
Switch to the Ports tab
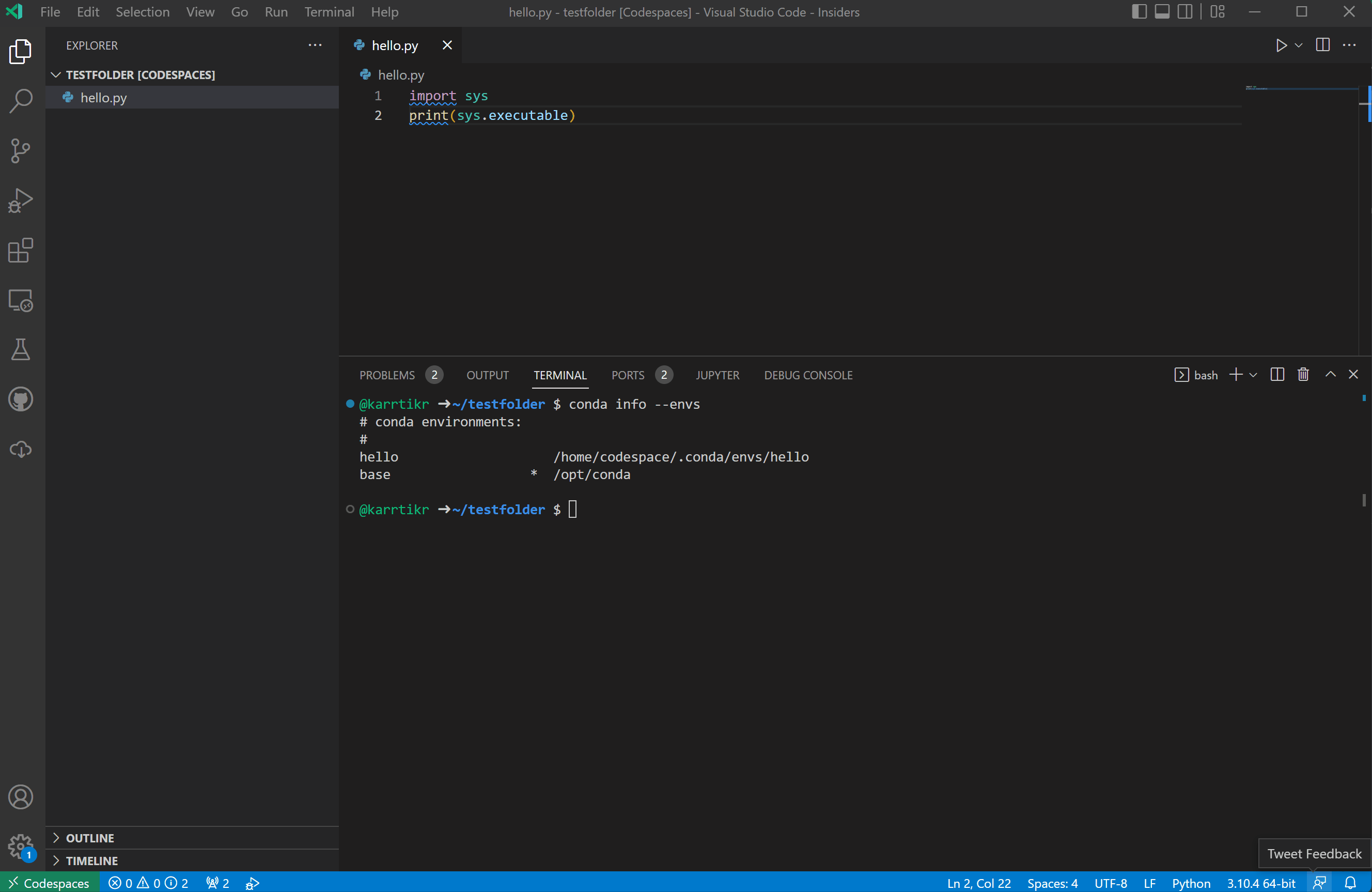click(x=627, y=374)
